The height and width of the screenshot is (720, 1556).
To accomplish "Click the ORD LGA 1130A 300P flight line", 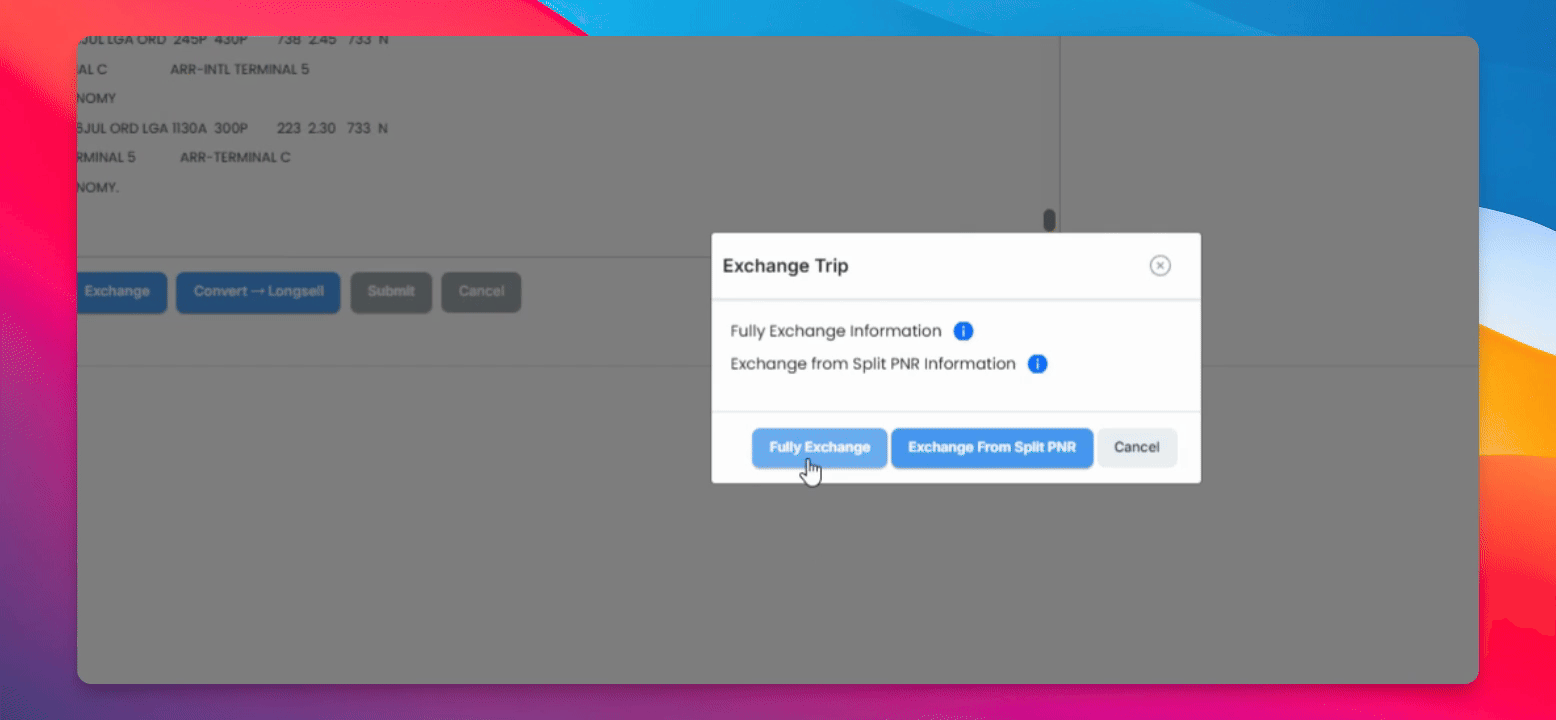I will (232, 128).
